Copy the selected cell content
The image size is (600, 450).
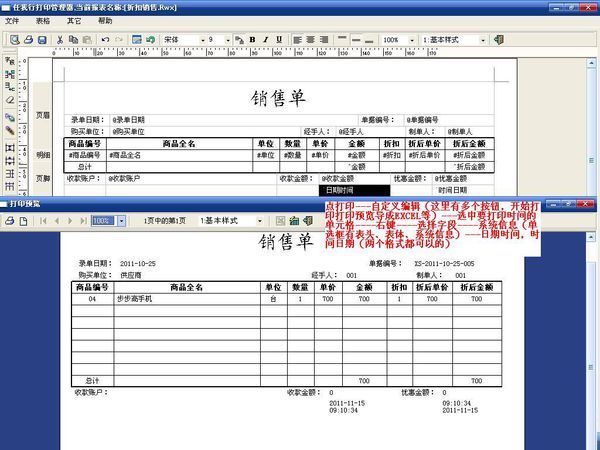point(73,39)
